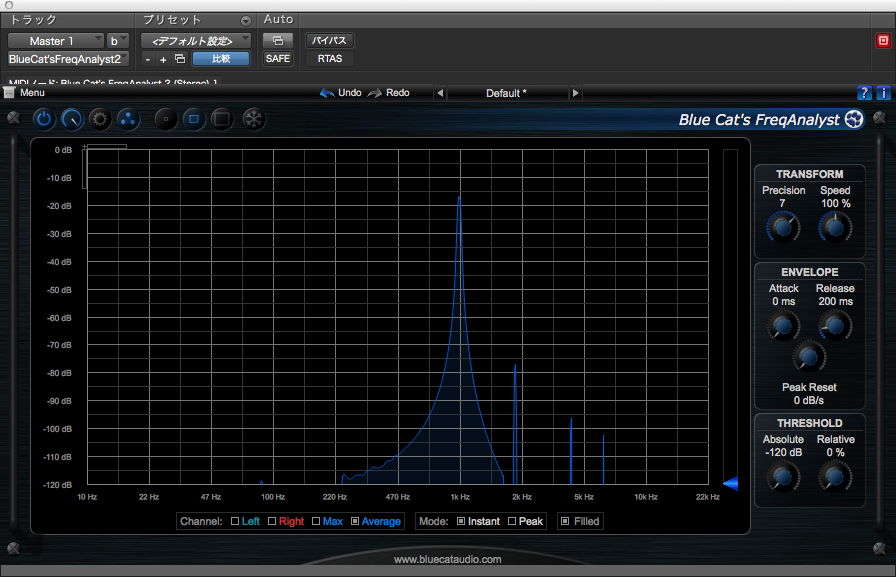Click the Relative threshold knob

click(x=835, y=477)
